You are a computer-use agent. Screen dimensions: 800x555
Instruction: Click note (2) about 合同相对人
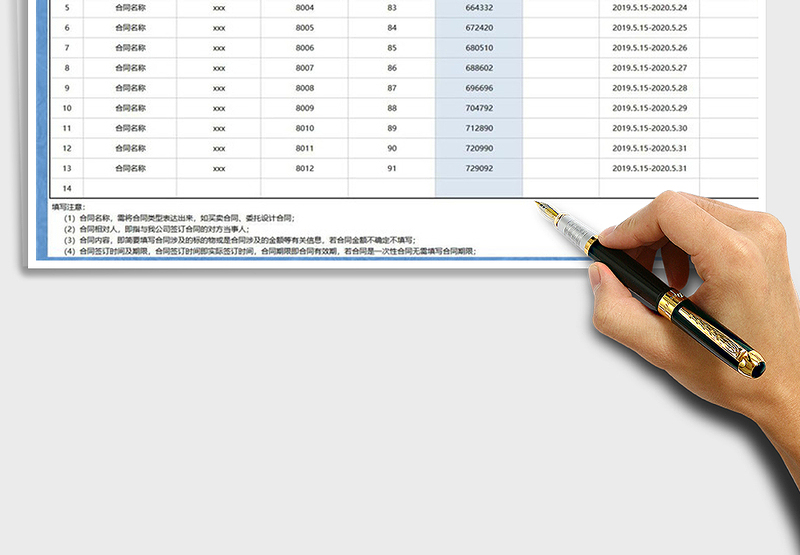(x=156, y=229)
